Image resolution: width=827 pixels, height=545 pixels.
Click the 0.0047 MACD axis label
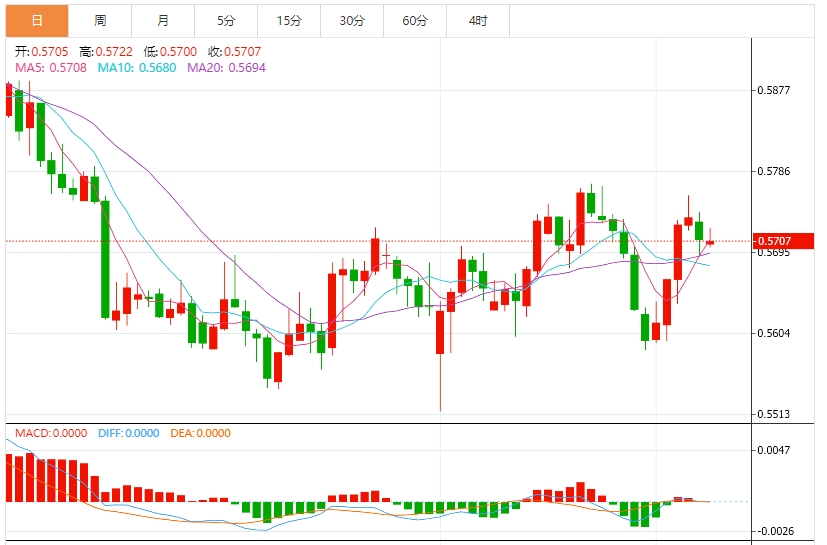pos(774,450)
